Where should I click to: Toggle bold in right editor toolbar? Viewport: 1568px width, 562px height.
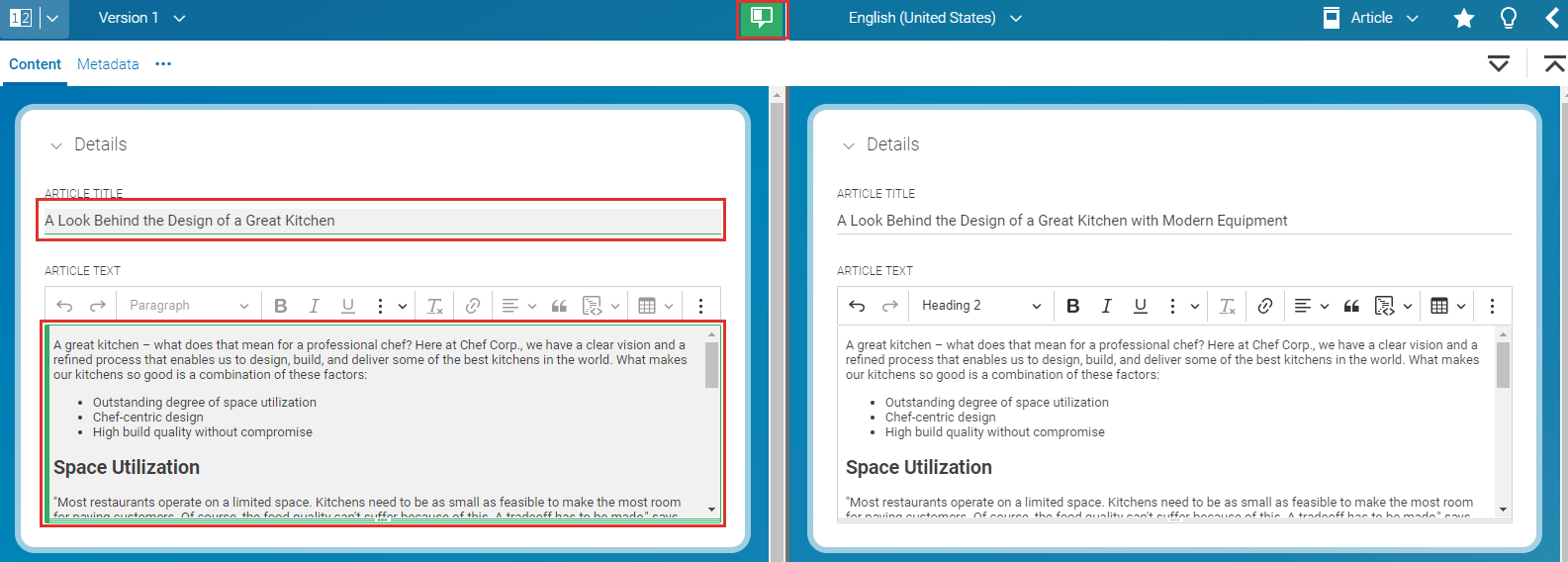point(1072,306)
